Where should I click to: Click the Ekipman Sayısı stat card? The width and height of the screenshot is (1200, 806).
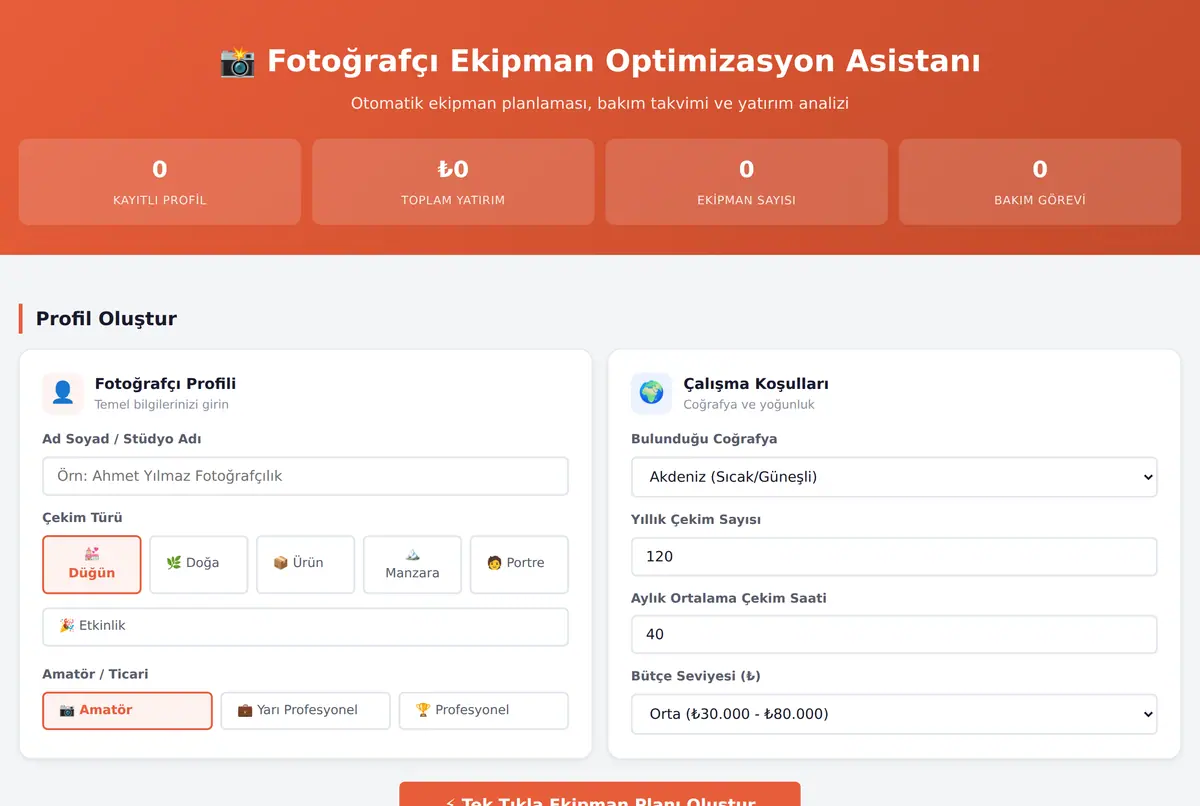(x=747, y=181)
